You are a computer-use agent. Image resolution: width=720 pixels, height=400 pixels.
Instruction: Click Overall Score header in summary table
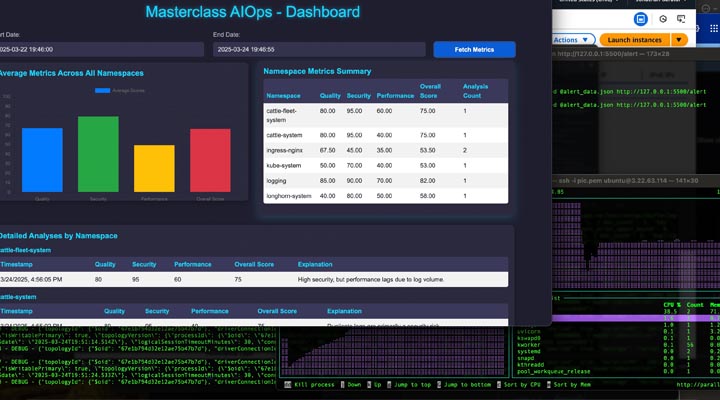point(430,91)
